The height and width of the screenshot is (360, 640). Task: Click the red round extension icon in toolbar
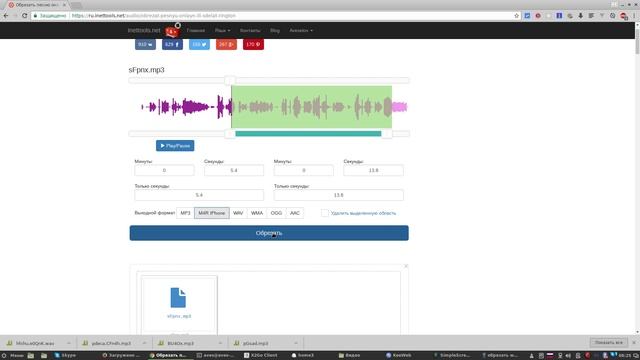(x=538, y=16)
